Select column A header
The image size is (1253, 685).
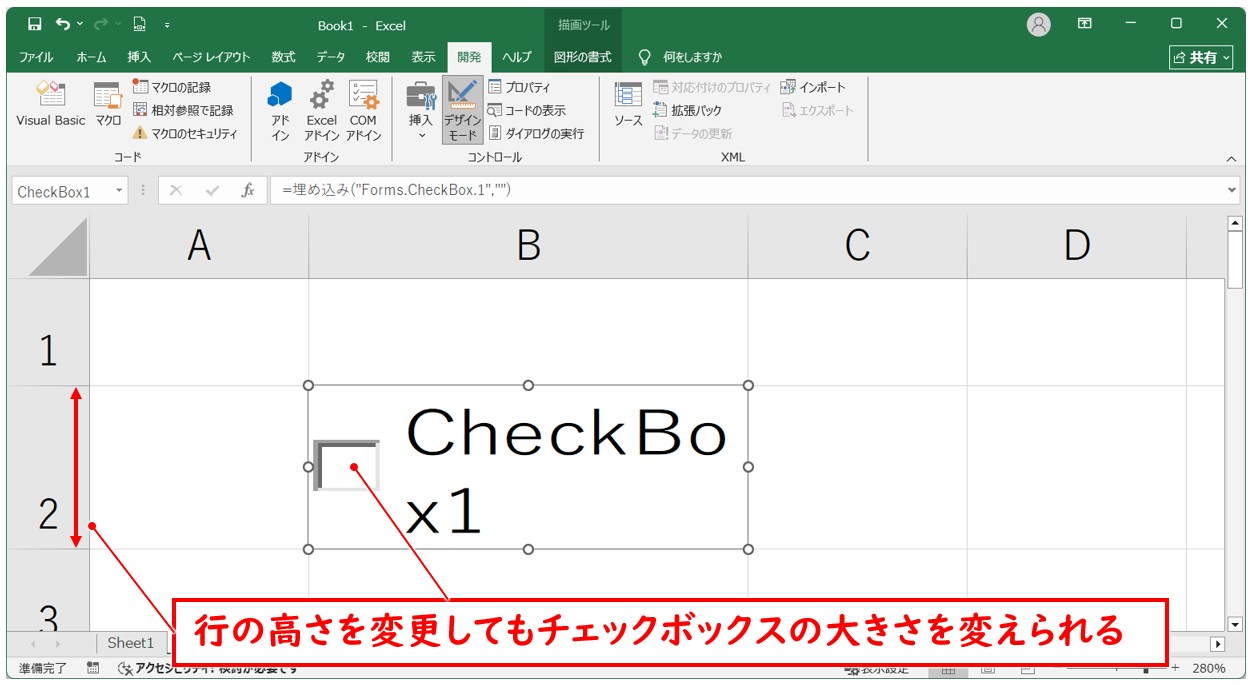click(x=199, y=247)
